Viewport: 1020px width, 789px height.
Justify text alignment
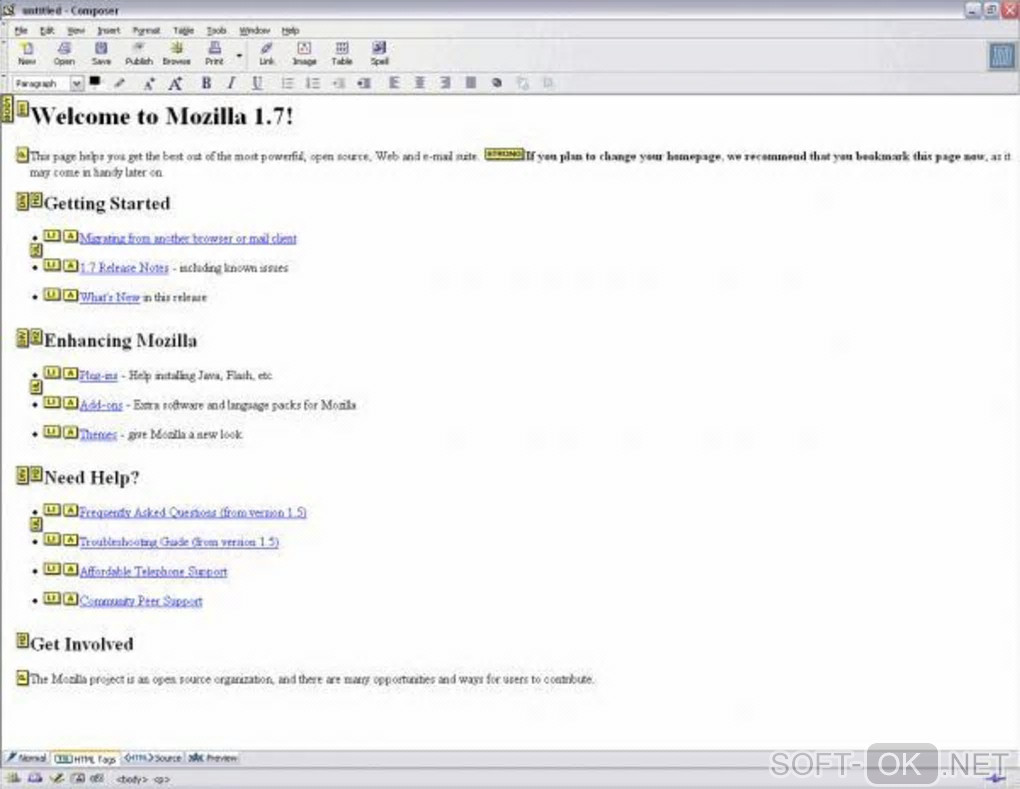471,83
